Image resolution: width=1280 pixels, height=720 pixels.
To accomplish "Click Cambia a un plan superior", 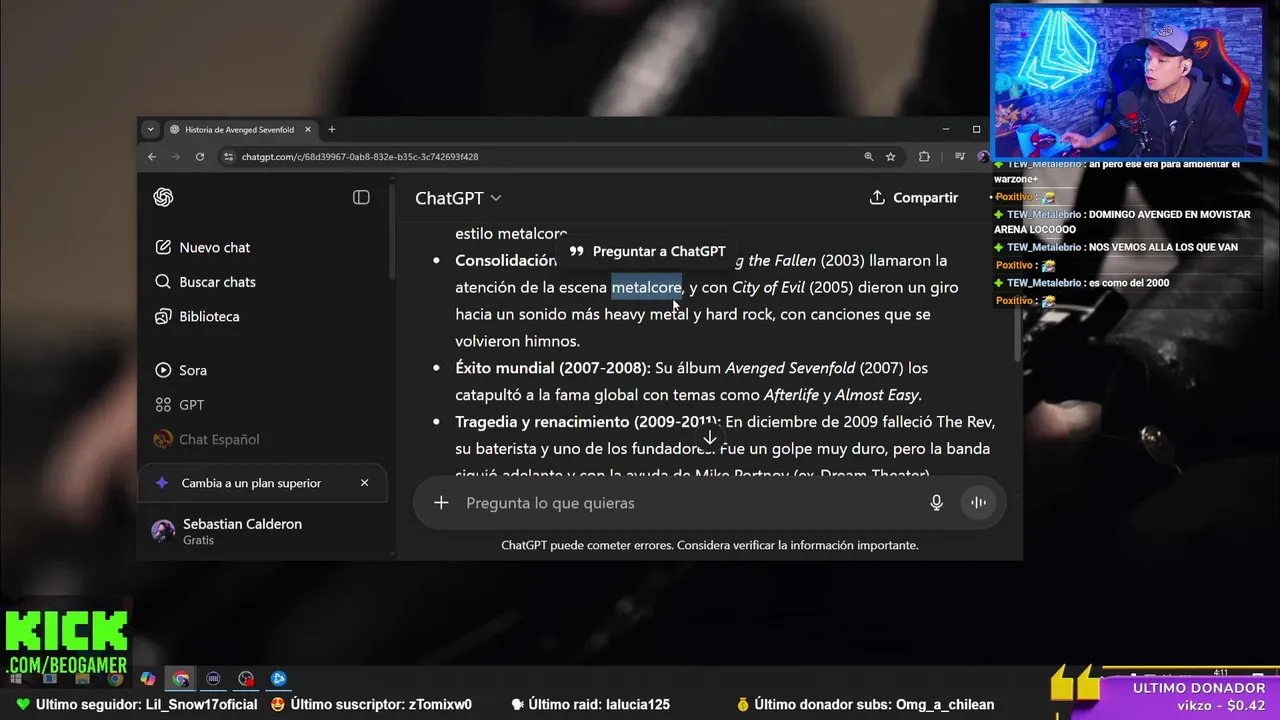I will click(251, 483).
